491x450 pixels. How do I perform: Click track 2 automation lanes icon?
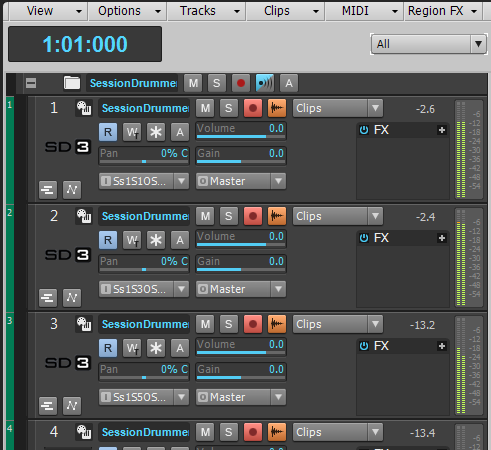point(72,298)
